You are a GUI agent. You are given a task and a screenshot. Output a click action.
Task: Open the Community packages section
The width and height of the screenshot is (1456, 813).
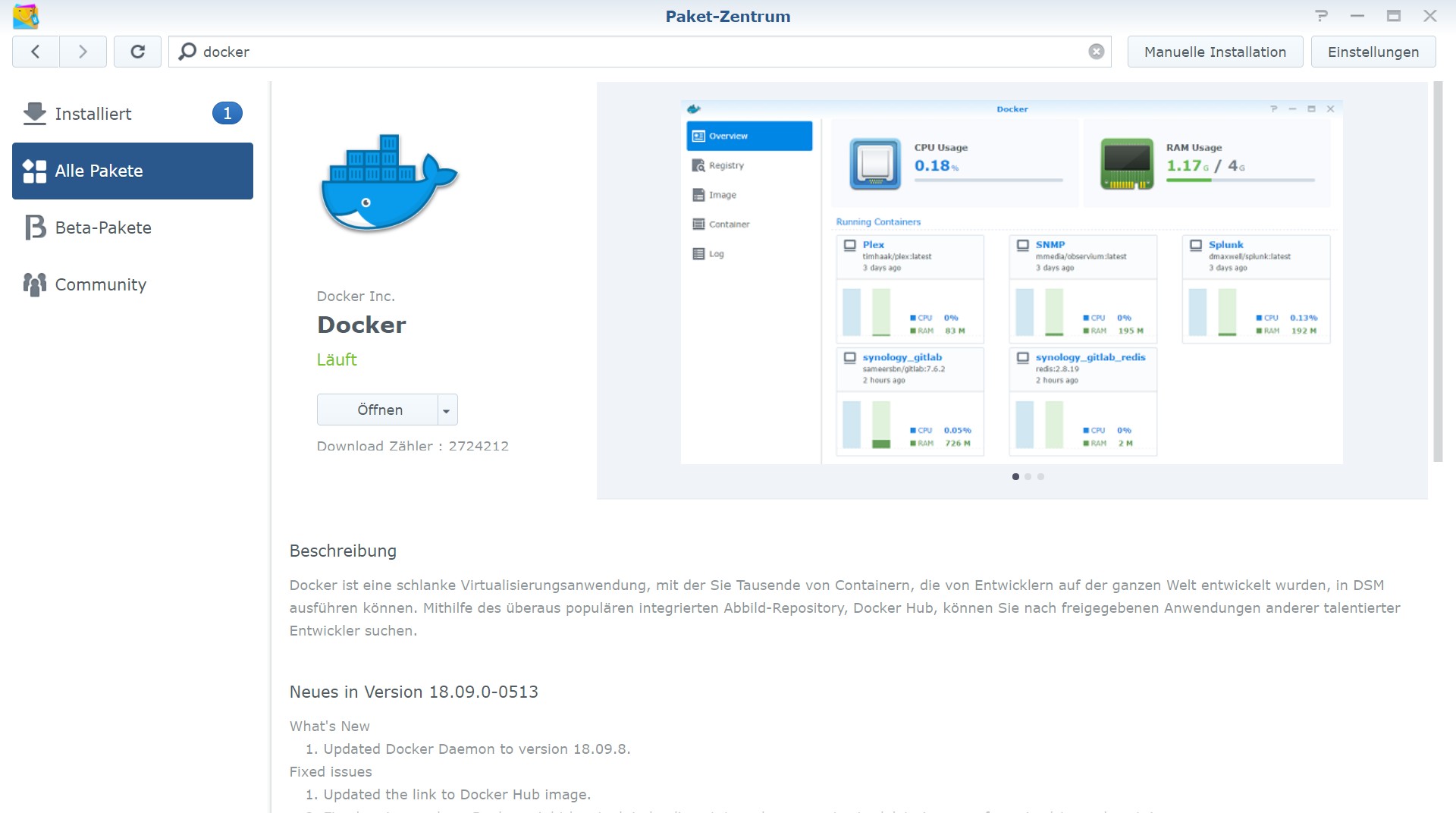[33, 284]
